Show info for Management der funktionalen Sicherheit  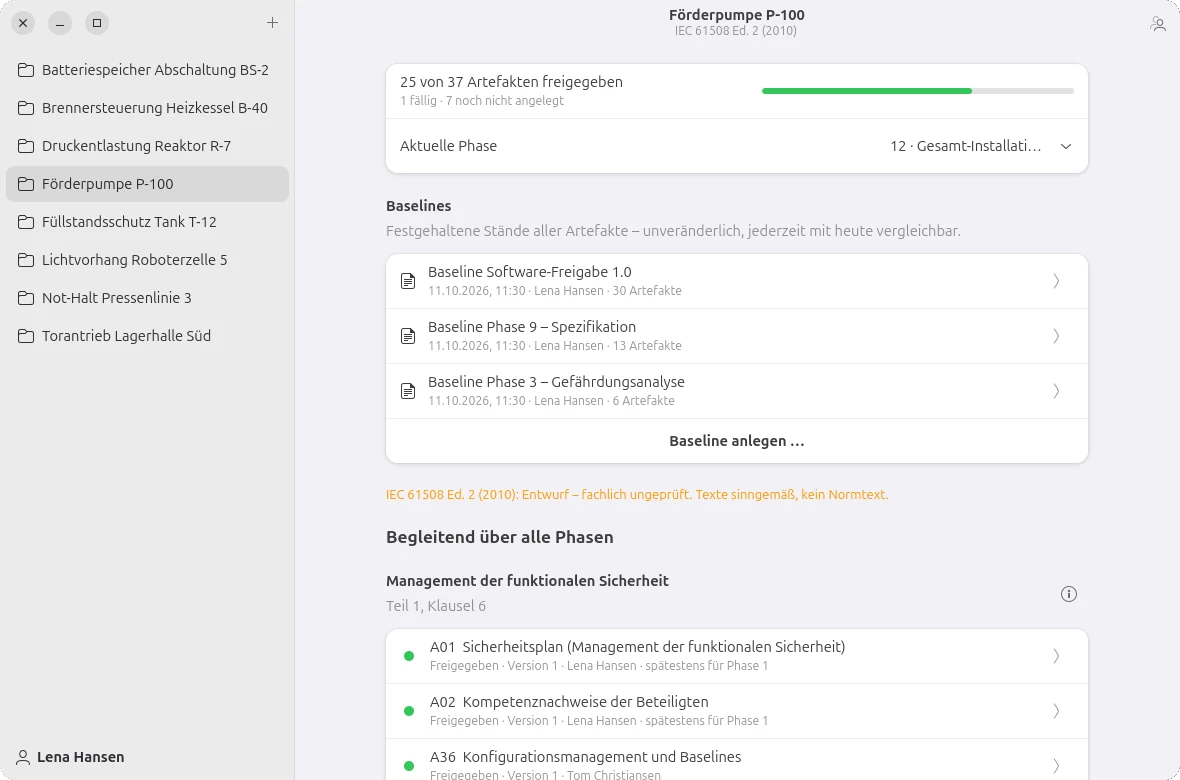pos(1069,594)
